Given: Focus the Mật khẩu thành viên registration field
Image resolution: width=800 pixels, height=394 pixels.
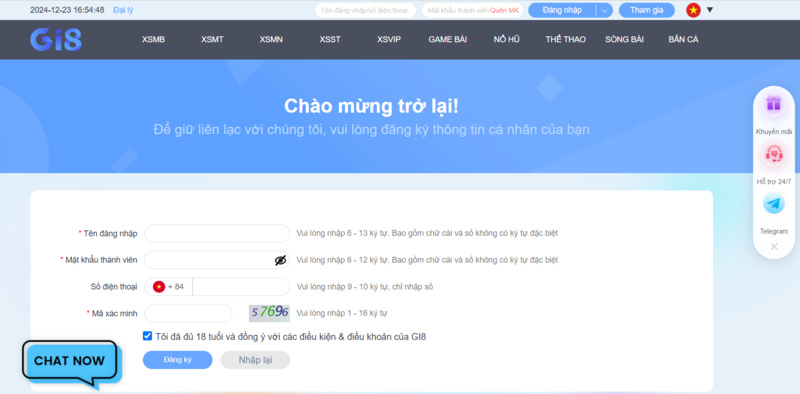Looking at the screenshot, I should 217,260.
